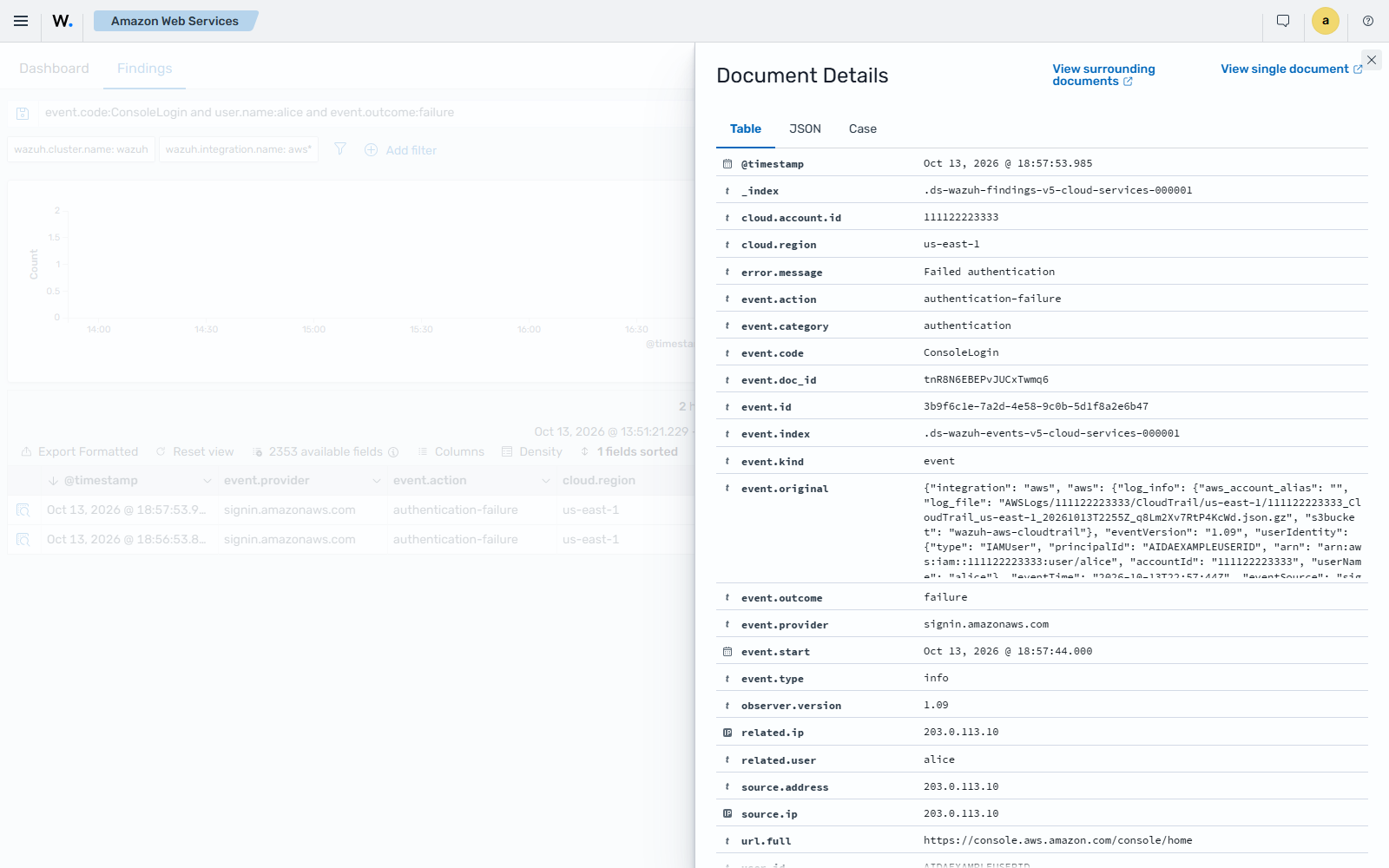Open the available fields selector
1389x868 pixels.
[325, 451]
